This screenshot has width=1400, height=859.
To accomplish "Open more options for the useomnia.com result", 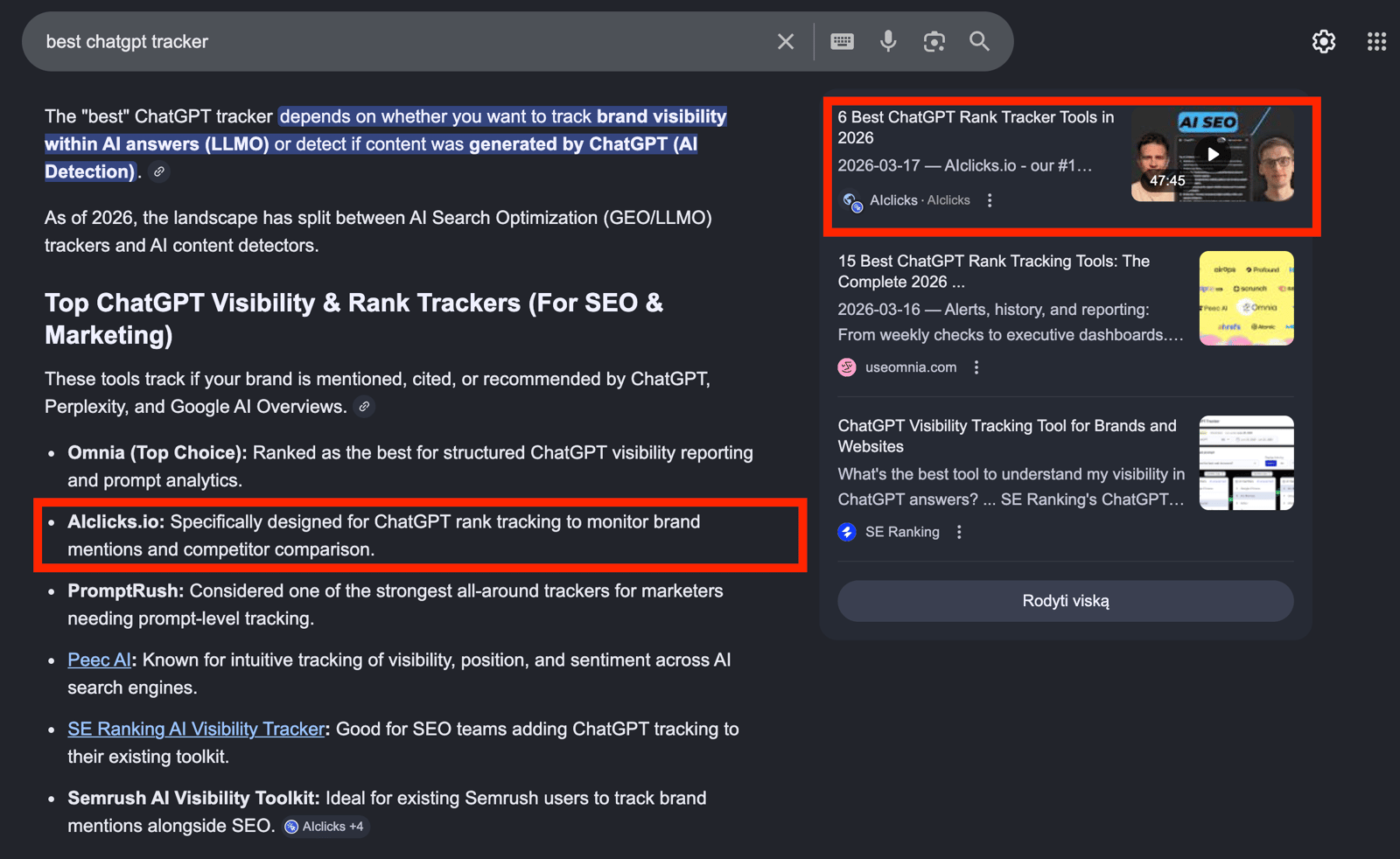I will (x=976, y=367).
